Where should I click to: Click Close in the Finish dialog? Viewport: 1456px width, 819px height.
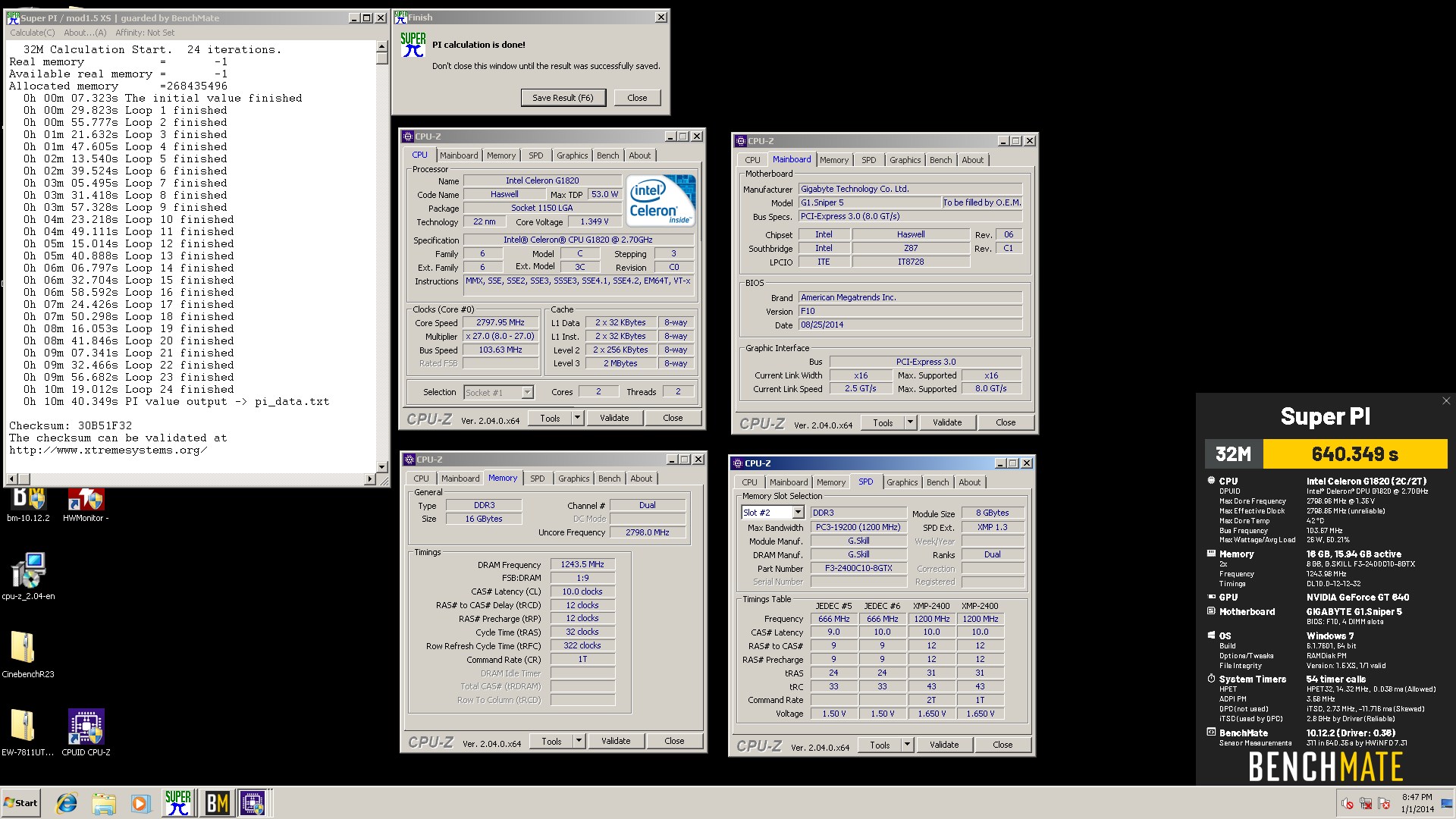[637, 98]
